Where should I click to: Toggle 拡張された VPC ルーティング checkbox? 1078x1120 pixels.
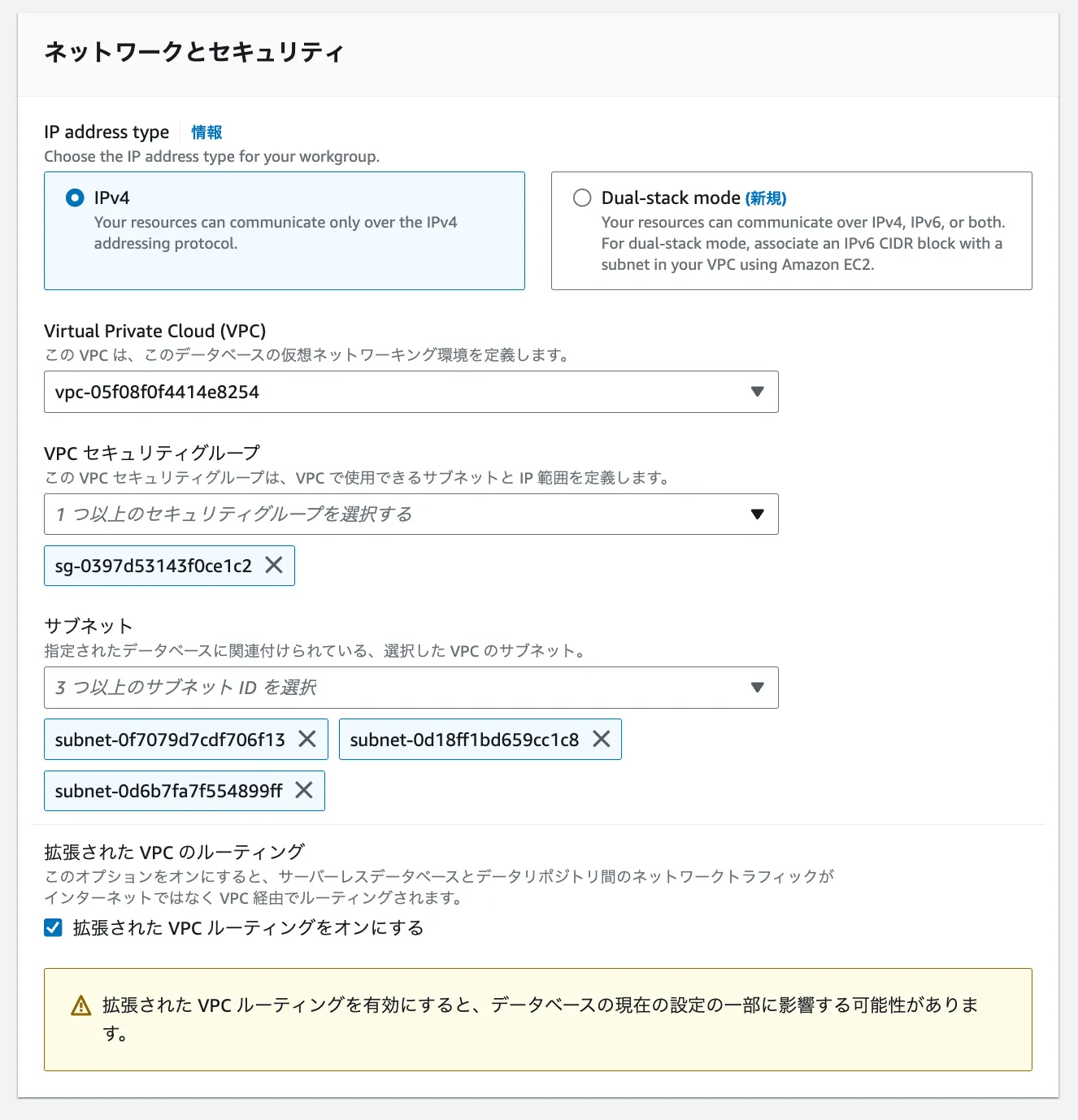pos(54,927)
